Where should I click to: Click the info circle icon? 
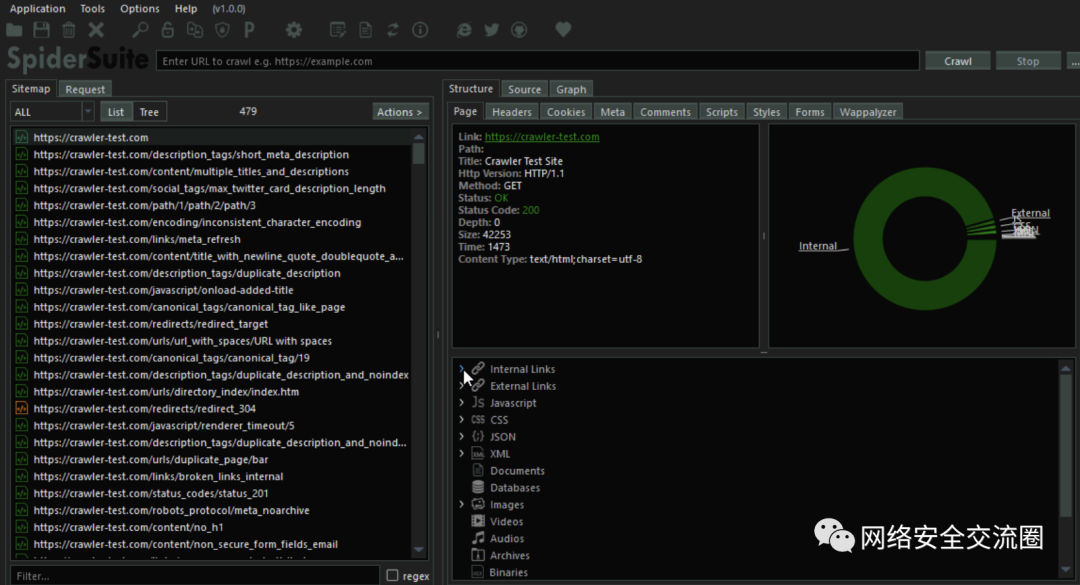pos(420,30)
